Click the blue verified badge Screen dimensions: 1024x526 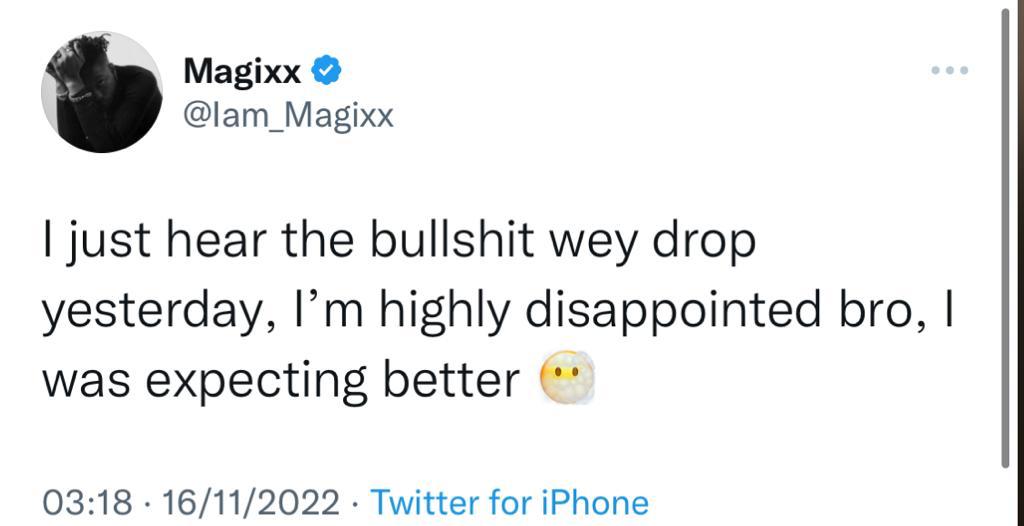(329, 70)
